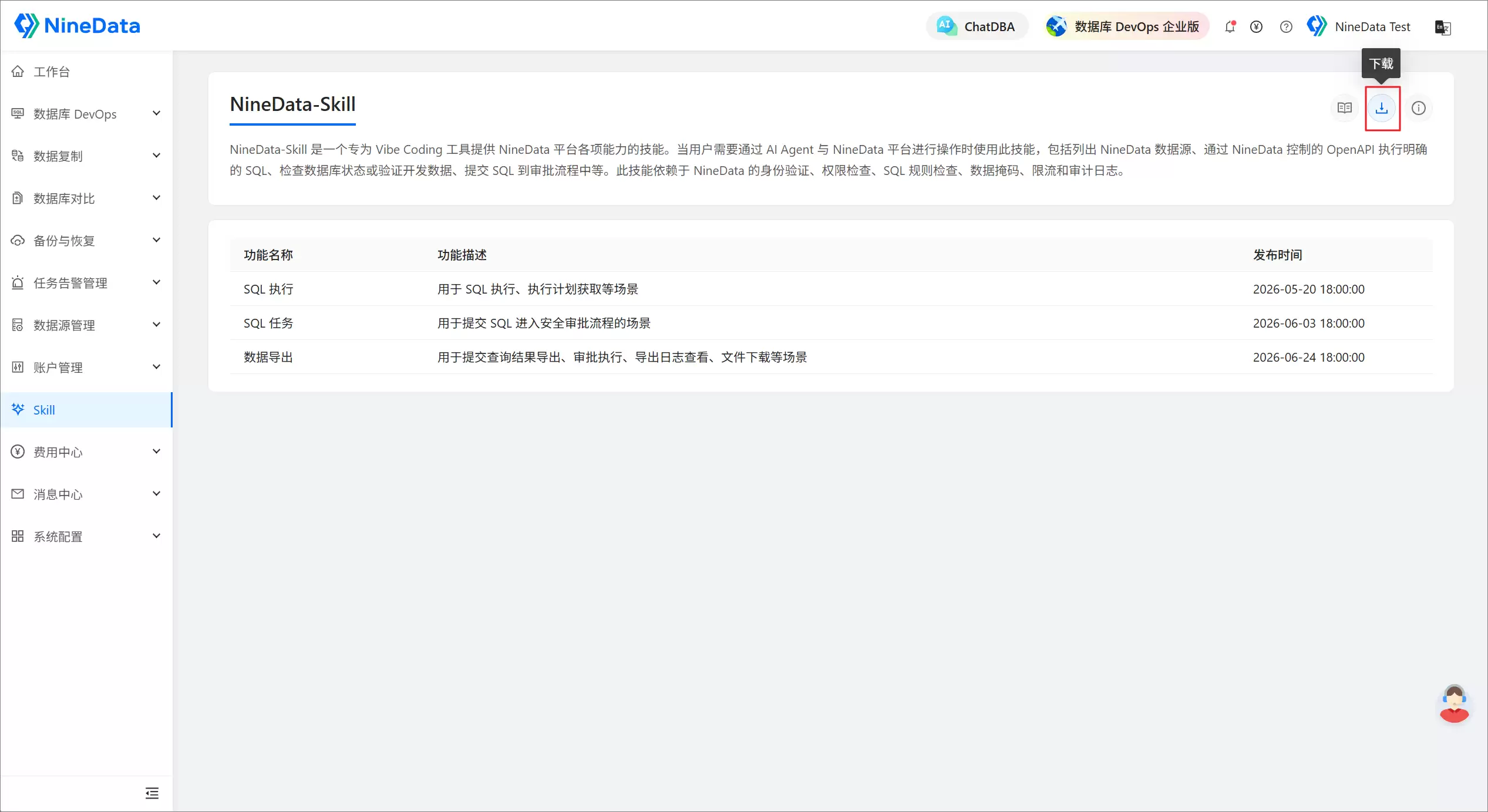The width and height of the screenshot is (1488, 812).
Task: Open ChatDBA assistant button
Action: (977, 26)
